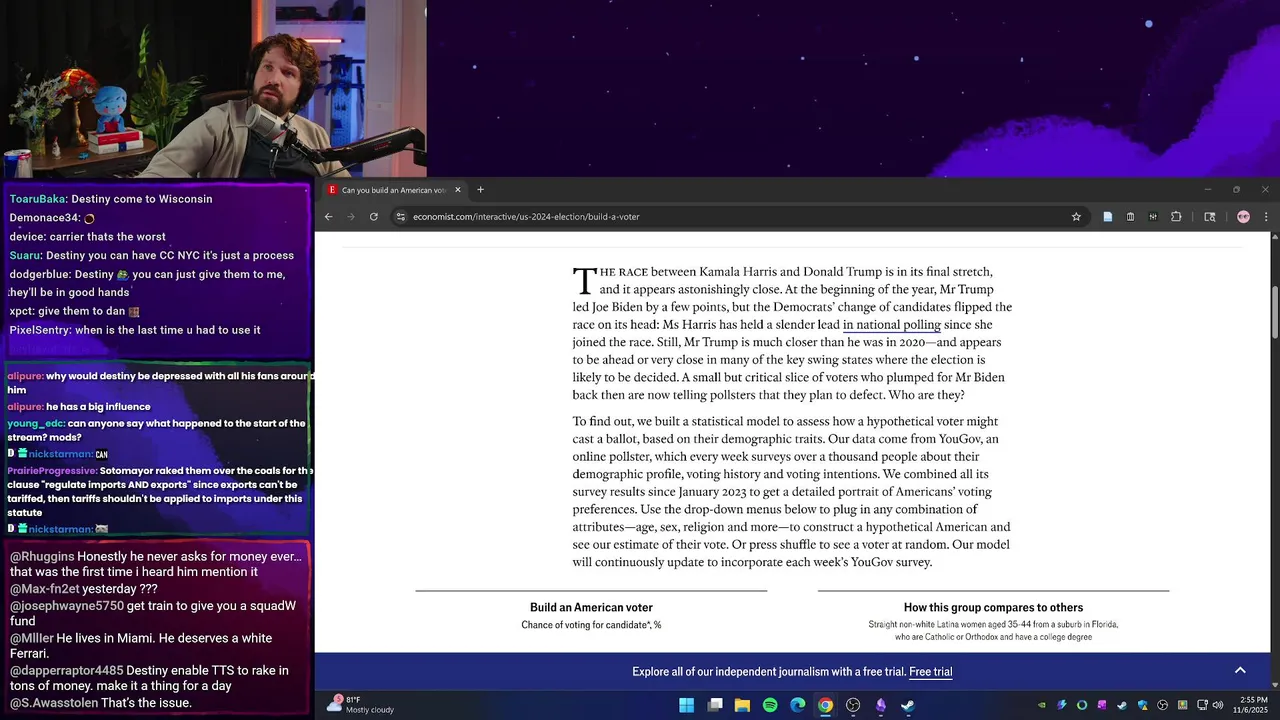Open NVIDIA icon in system tray
The width and height of the screenshot is (1280, 720).
point(1042,705)
